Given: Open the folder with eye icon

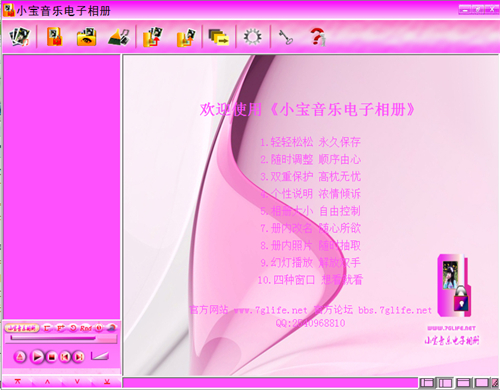Looking at the screenshot, I should (87, 37).
